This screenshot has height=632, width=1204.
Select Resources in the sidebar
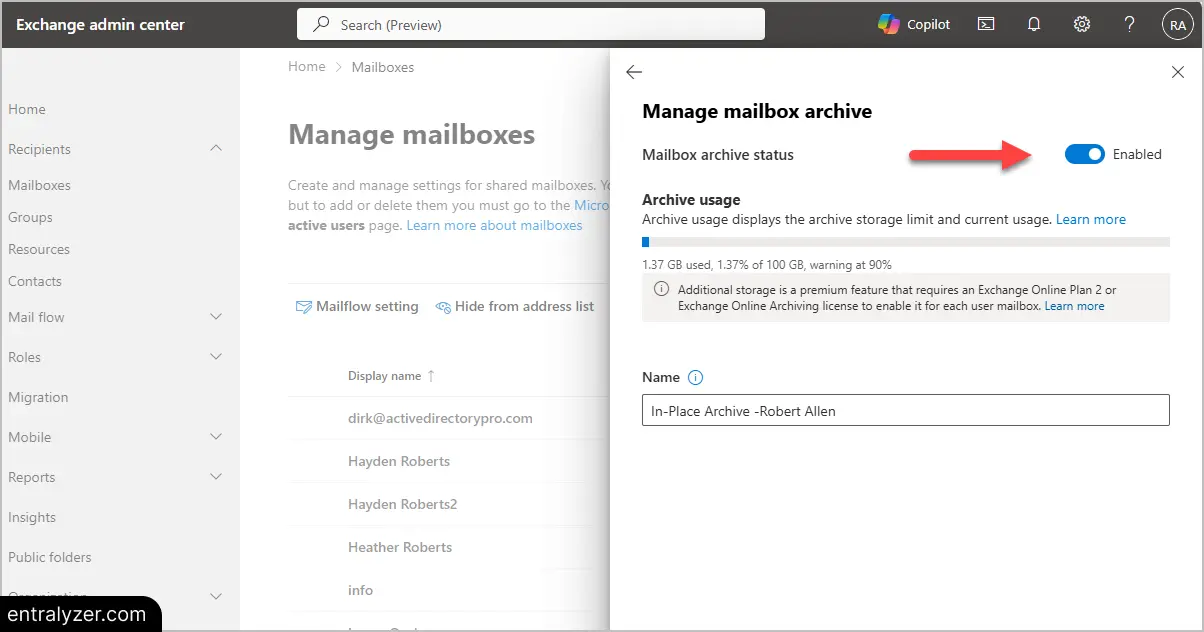click(39, 249)
